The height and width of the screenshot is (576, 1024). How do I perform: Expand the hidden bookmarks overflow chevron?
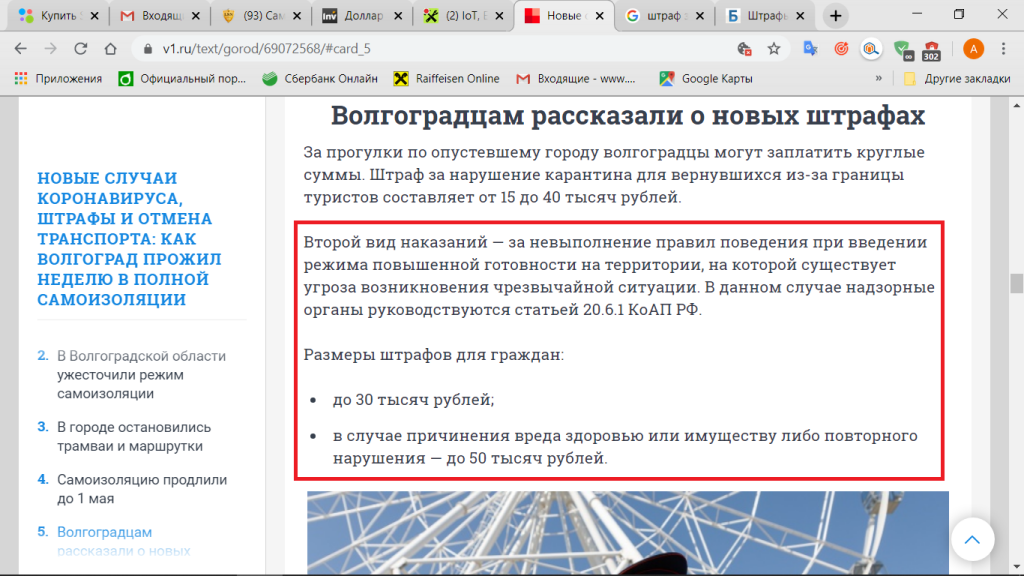[879, 78]
